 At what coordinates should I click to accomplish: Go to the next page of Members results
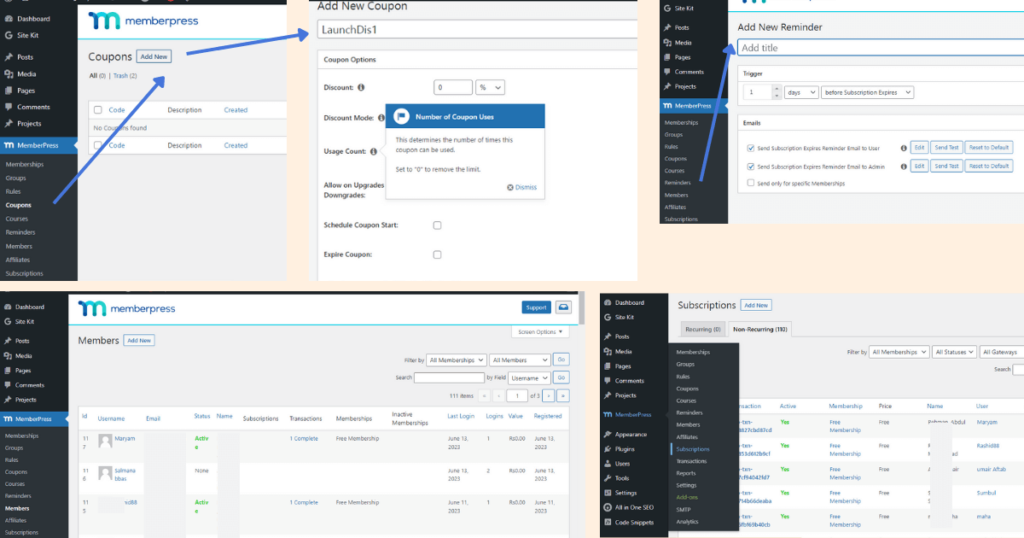[549, 396]
